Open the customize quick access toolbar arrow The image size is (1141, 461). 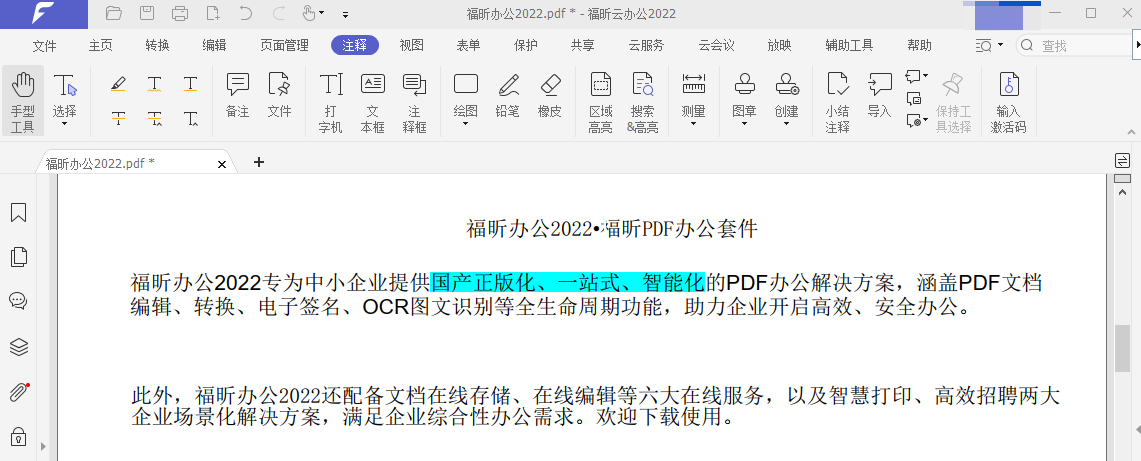[x=345, y=14]
